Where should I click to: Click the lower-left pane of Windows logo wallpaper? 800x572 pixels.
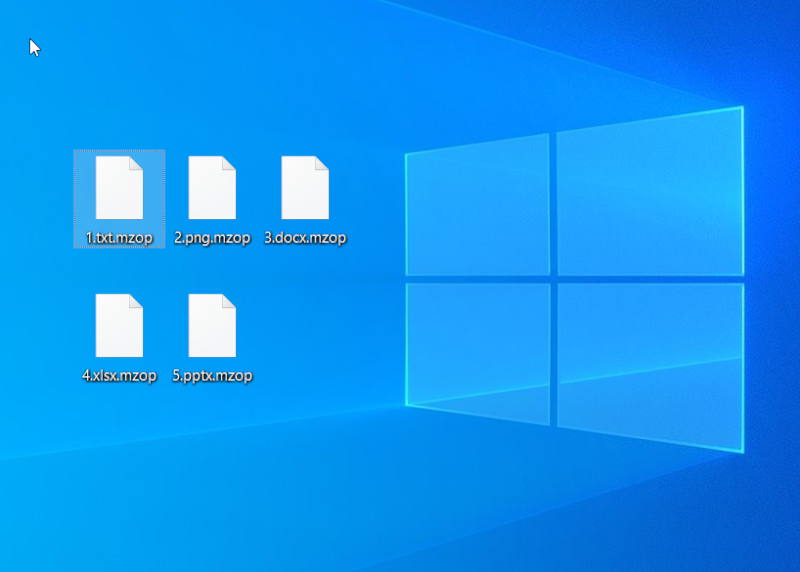click(x=478, y=343)
